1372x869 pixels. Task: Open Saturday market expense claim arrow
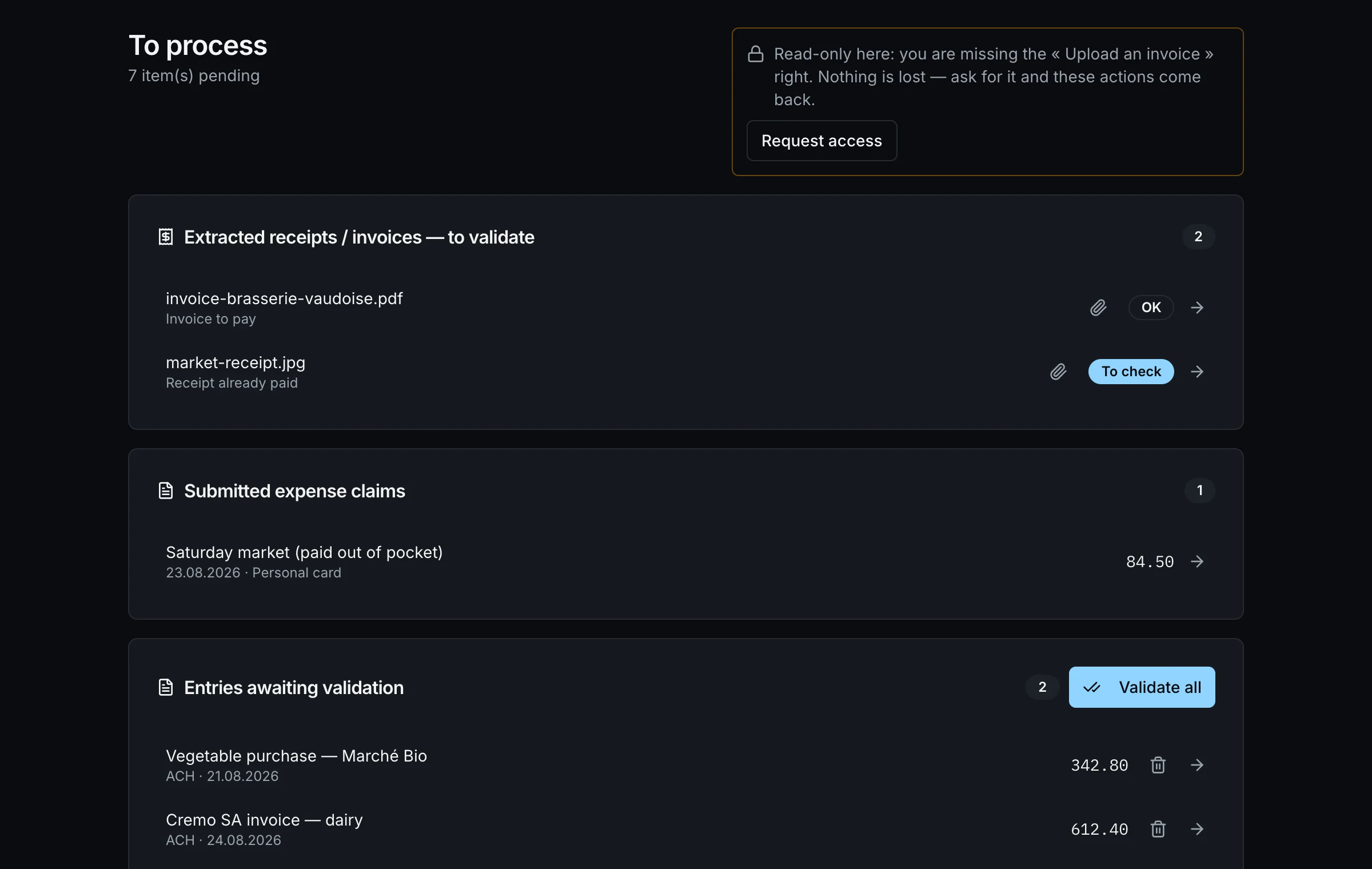[x=1197, y=561]
